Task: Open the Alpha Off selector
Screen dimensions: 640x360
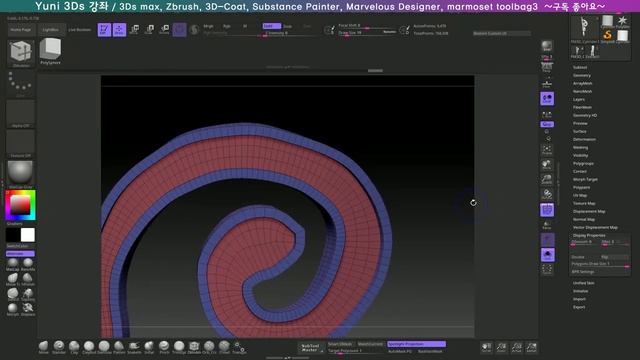Action: 20,114
